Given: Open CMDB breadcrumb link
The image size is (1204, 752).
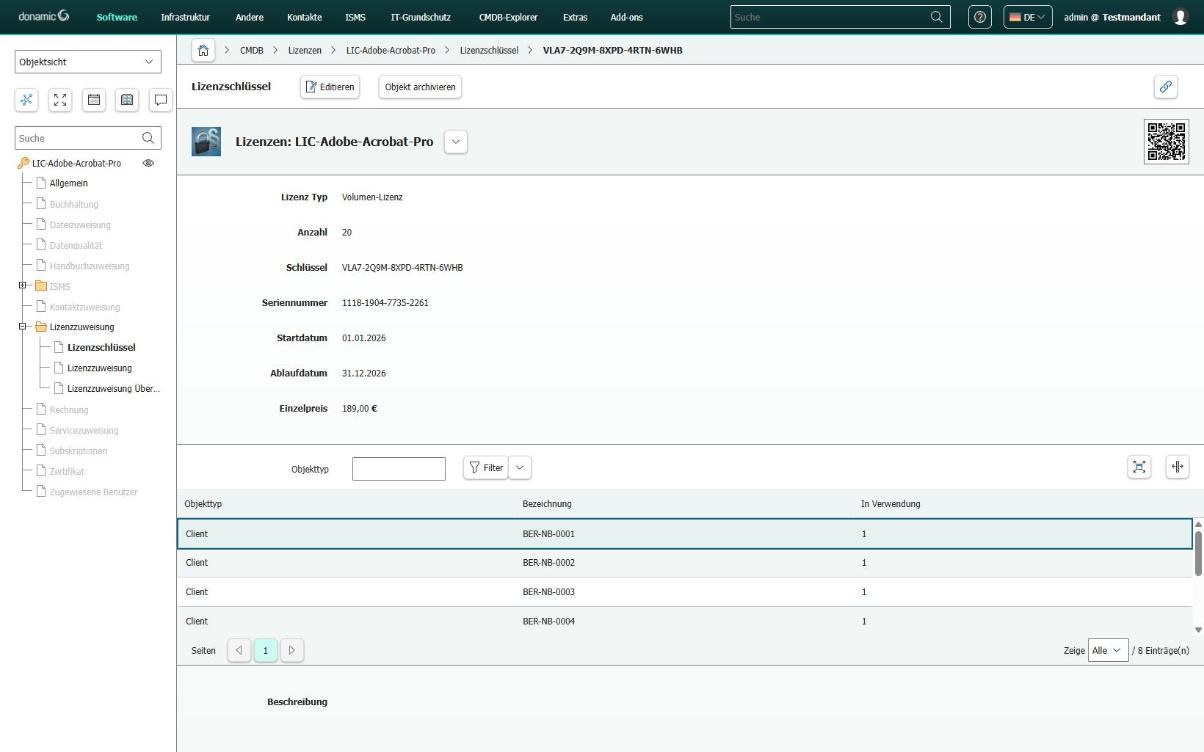Looking at the screenshot, I should pos(251,50).
